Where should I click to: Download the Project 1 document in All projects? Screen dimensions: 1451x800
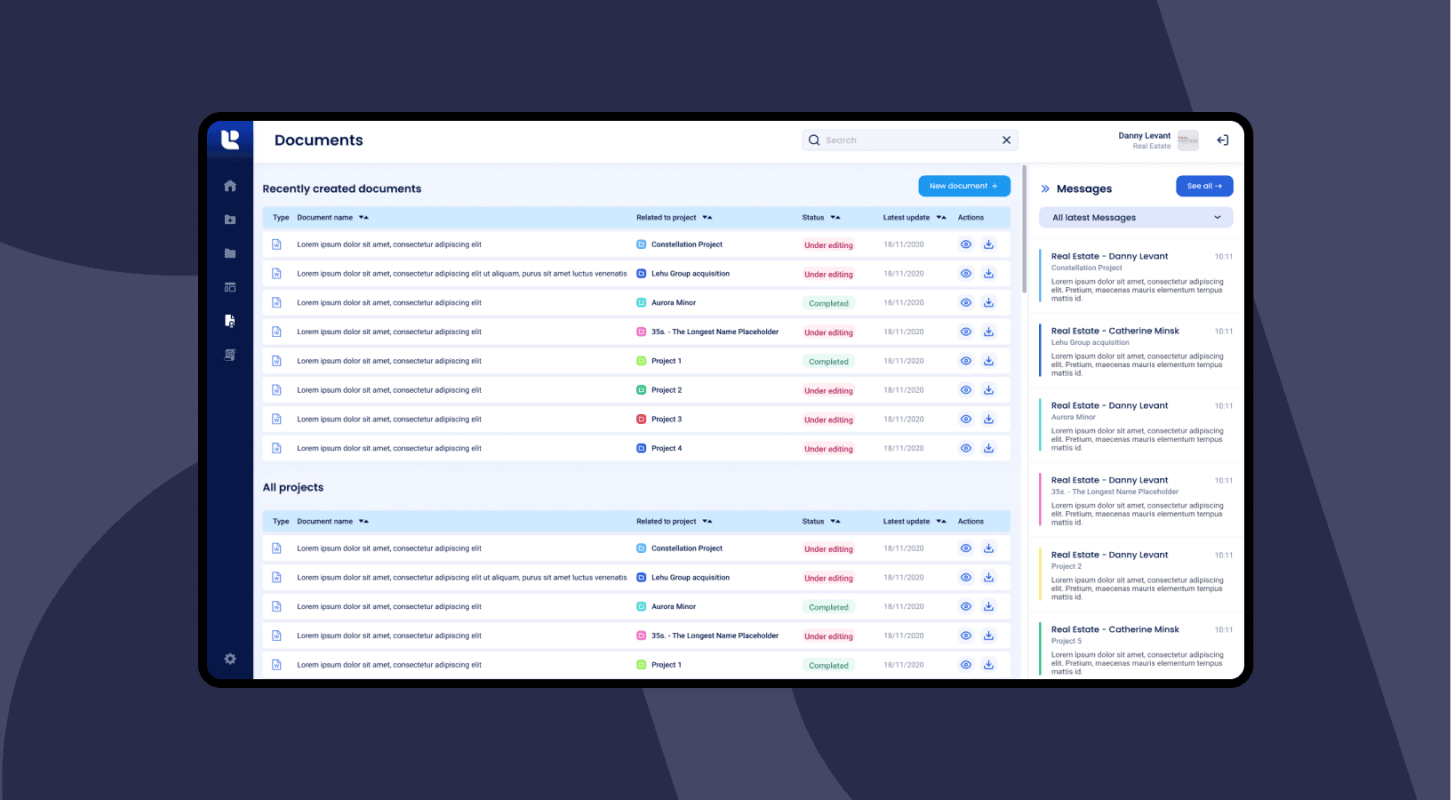(x=988, y=665)
